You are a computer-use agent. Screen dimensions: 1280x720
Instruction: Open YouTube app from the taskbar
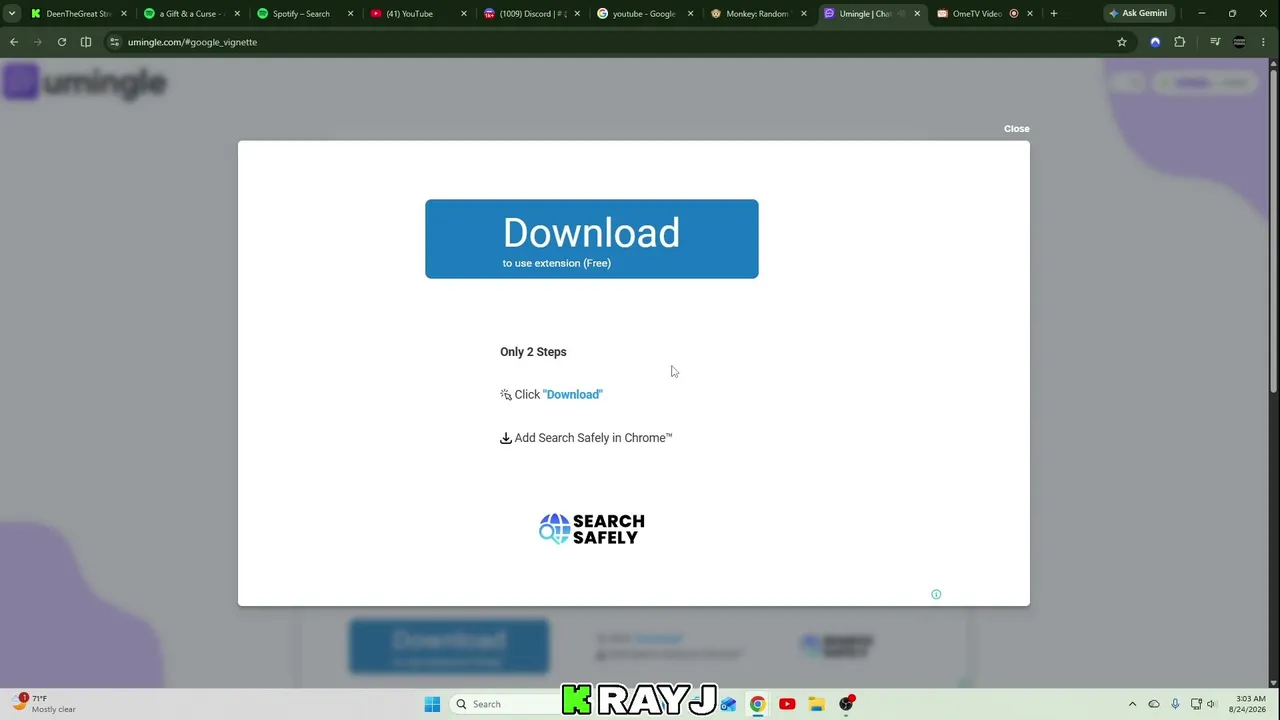(x=787, y=704)
